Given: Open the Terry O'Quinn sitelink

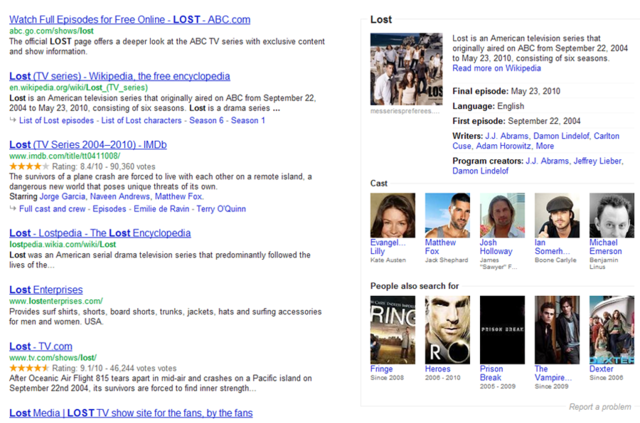Looking at the screenshot, I should tap(221, 209).
